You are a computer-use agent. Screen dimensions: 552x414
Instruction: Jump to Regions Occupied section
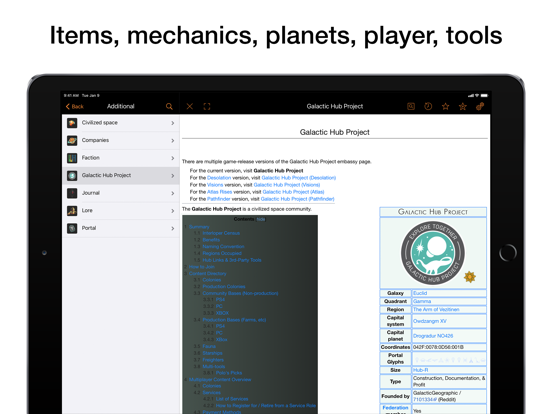(x=222, y=253)
